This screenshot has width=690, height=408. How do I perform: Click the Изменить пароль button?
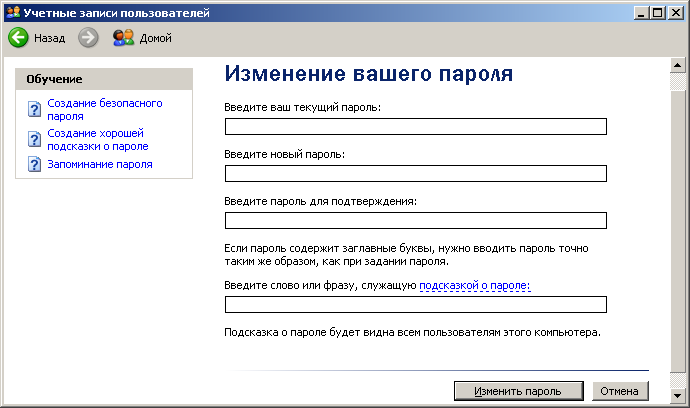tap(519, 391)
